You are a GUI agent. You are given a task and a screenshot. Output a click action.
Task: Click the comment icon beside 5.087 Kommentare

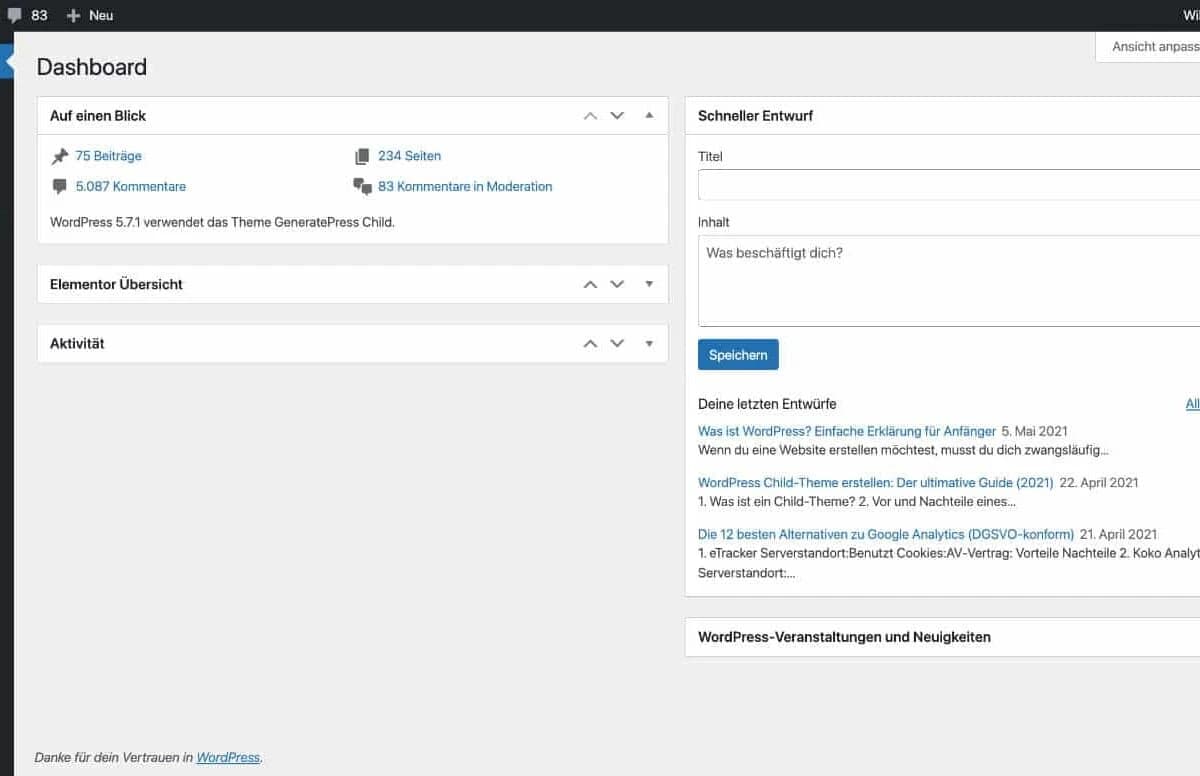[58, 186]
